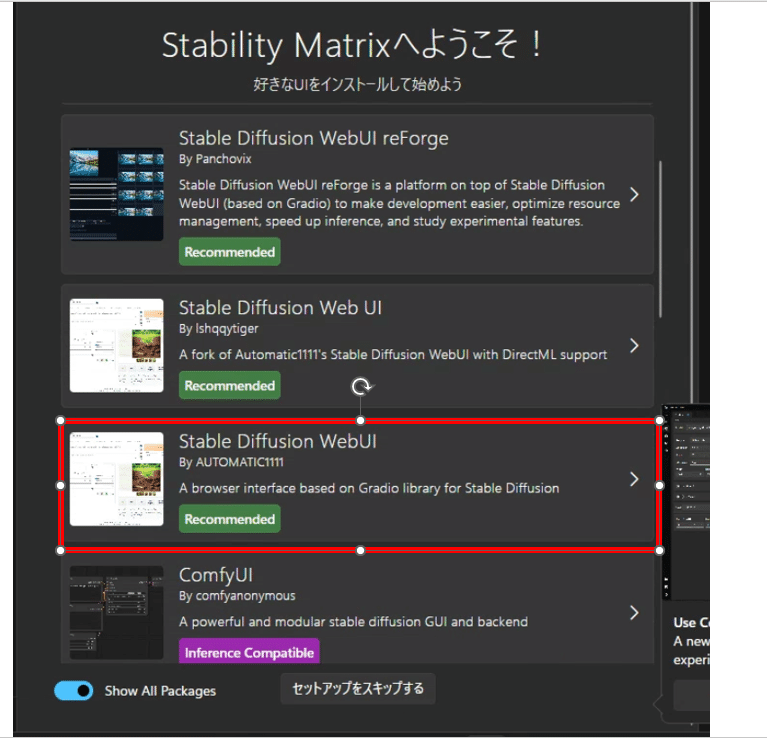Click the 'Show All Packages' label

tap(160, 691)
